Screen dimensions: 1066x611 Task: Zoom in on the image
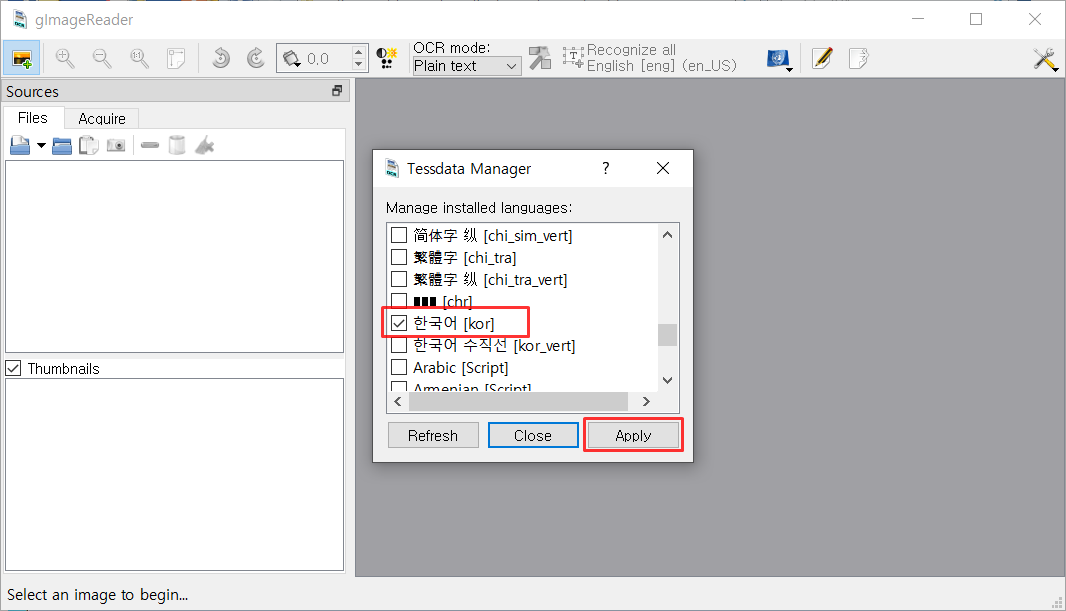65,58
